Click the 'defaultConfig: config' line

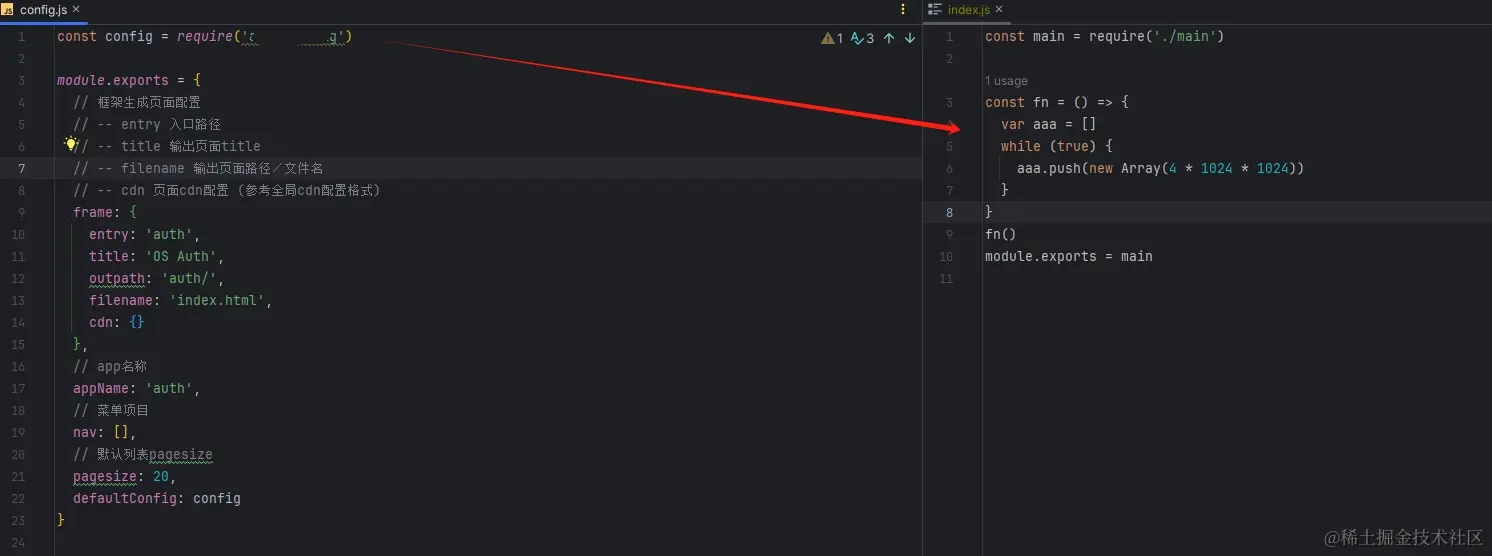[157, 498]
